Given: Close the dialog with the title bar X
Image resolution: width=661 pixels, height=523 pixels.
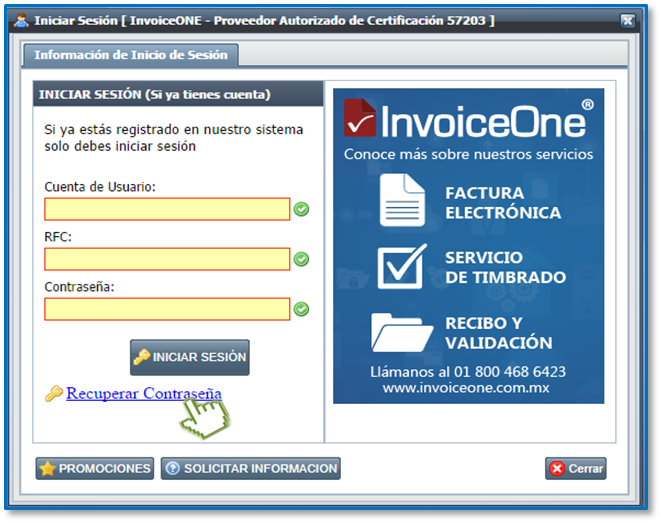Looking at the screenshot, I should (627, 20).
